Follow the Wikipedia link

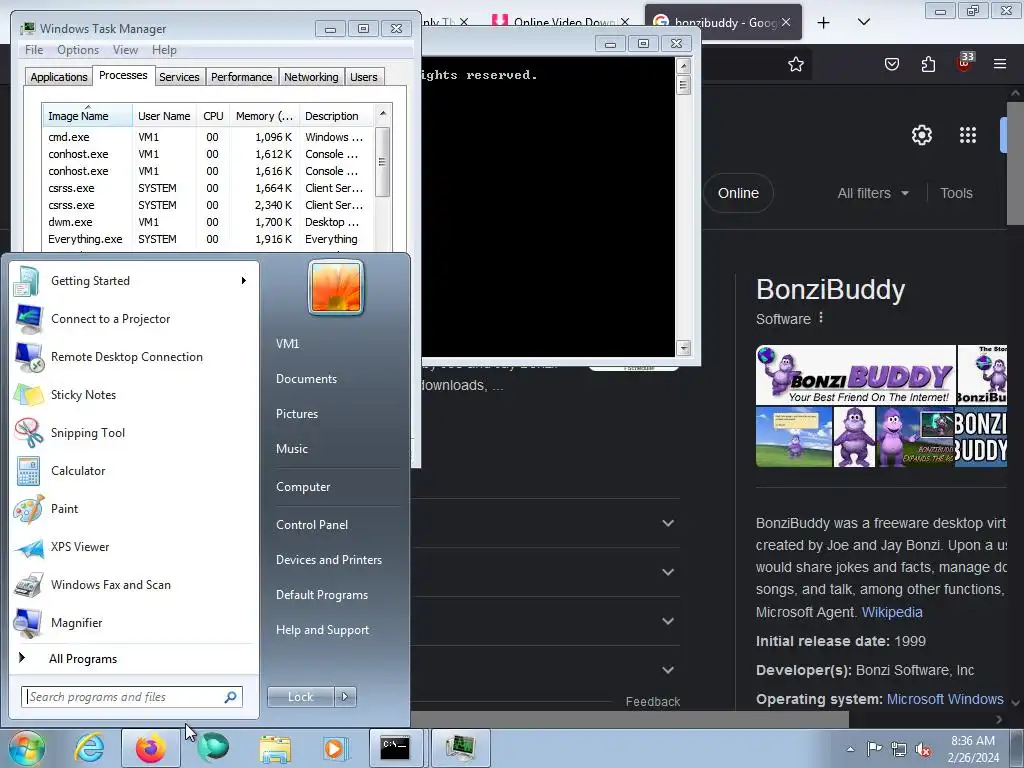(892, 612)
